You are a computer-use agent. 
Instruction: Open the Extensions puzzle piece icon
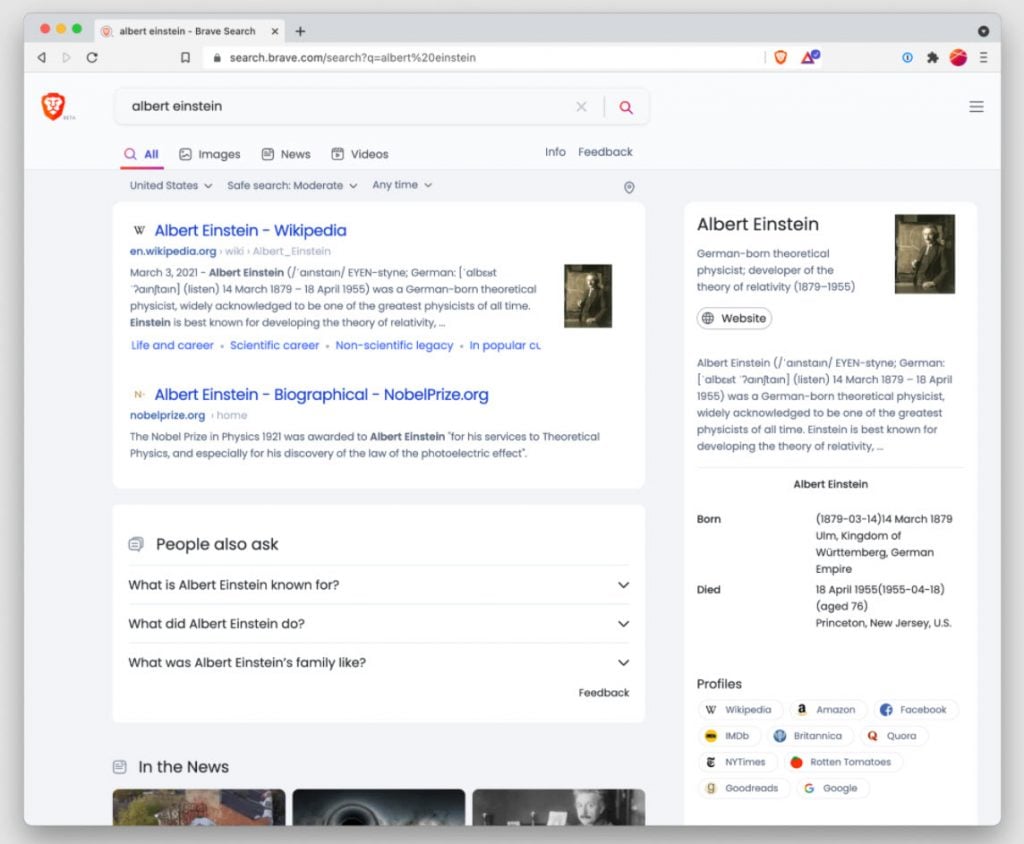coord(933,57)
